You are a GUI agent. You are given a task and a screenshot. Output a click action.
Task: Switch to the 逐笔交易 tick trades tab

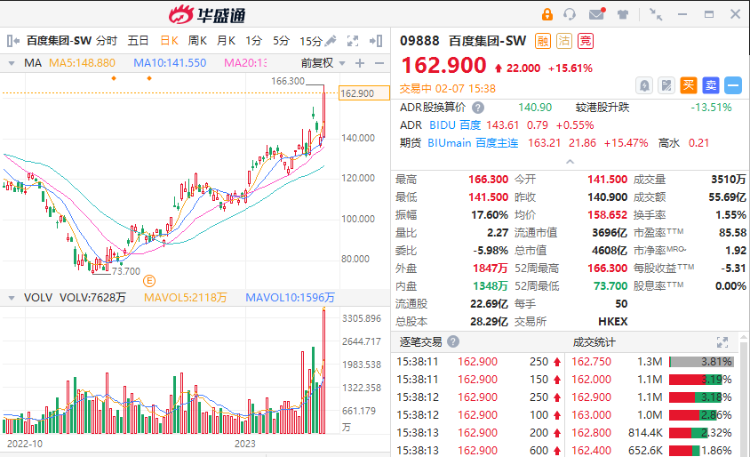[420, 342]
